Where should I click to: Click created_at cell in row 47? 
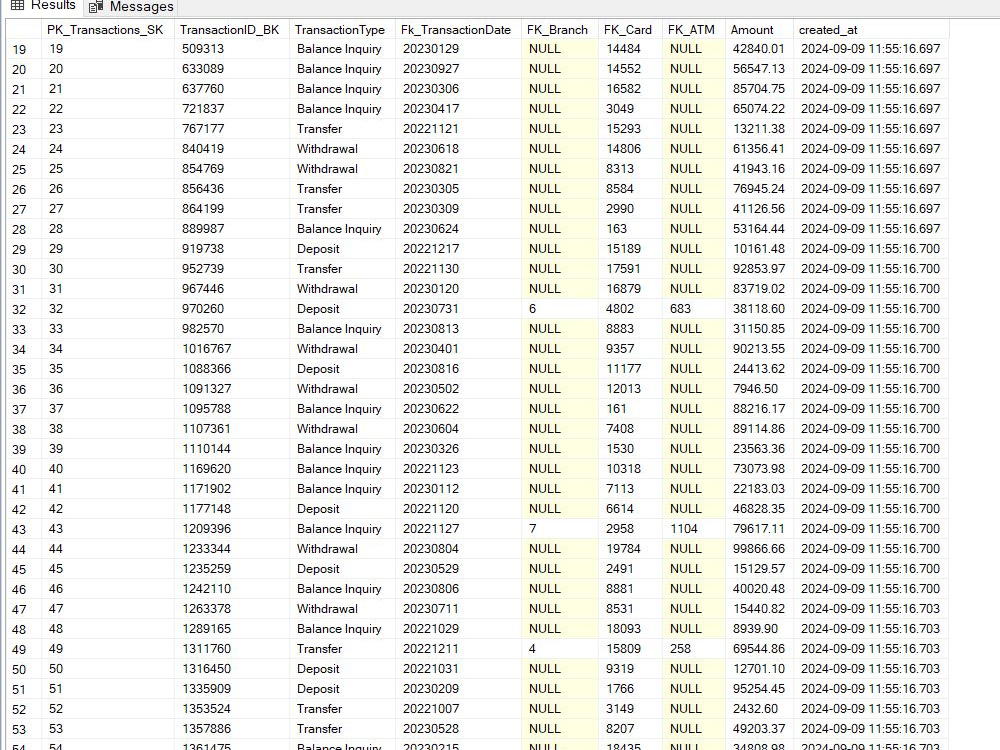(870, 609)
